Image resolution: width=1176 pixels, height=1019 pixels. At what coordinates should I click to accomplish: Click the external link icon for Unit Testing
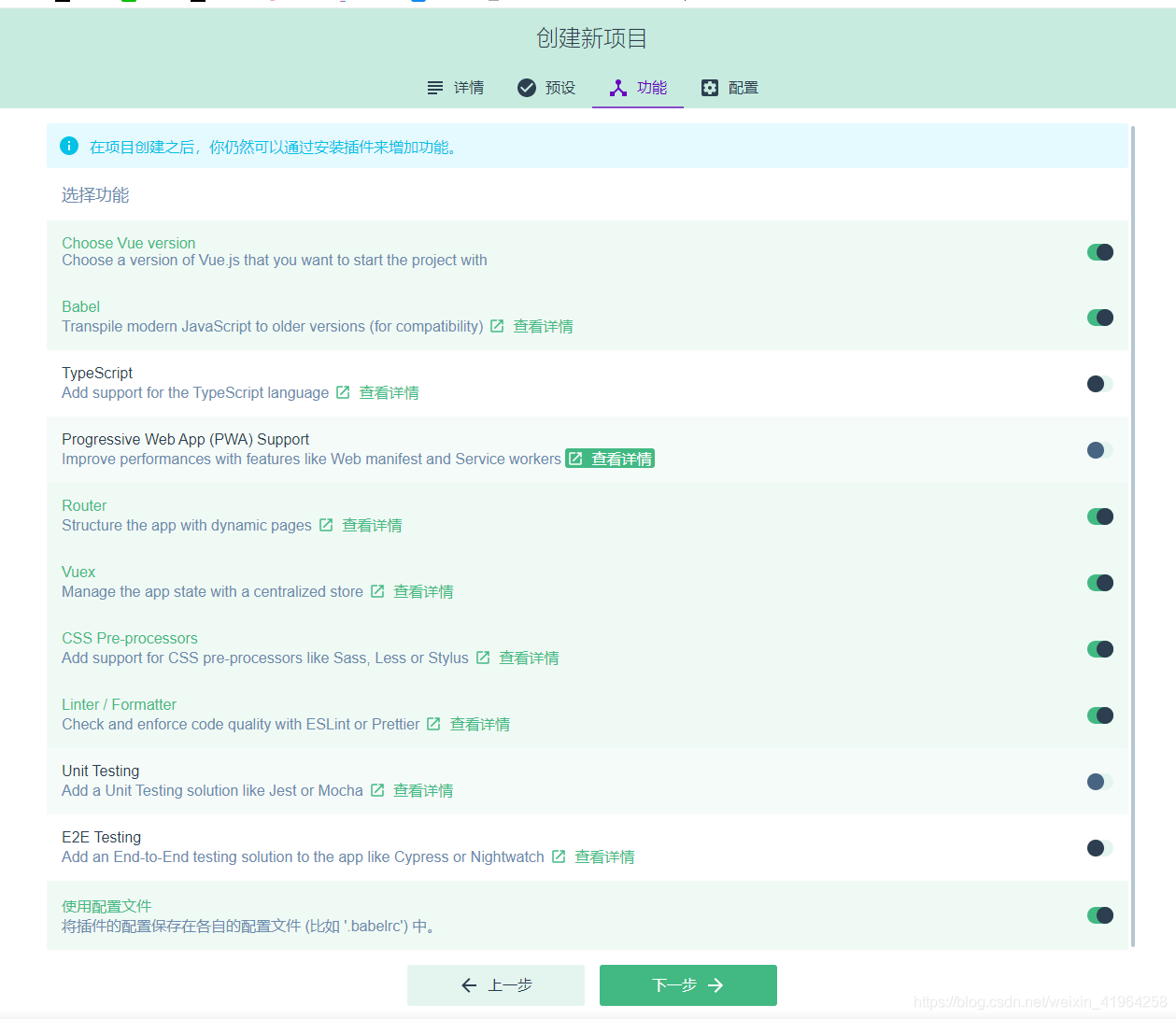[376, 790]
